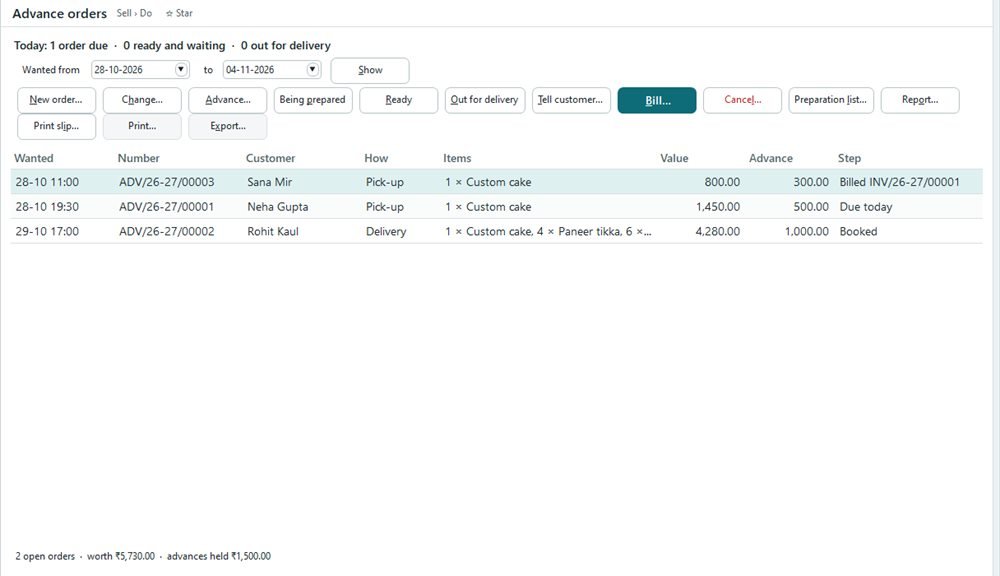Click Billed INV/26-27/00001 step
Screen dimensions: 1000x576
click(x=899, y=182)
